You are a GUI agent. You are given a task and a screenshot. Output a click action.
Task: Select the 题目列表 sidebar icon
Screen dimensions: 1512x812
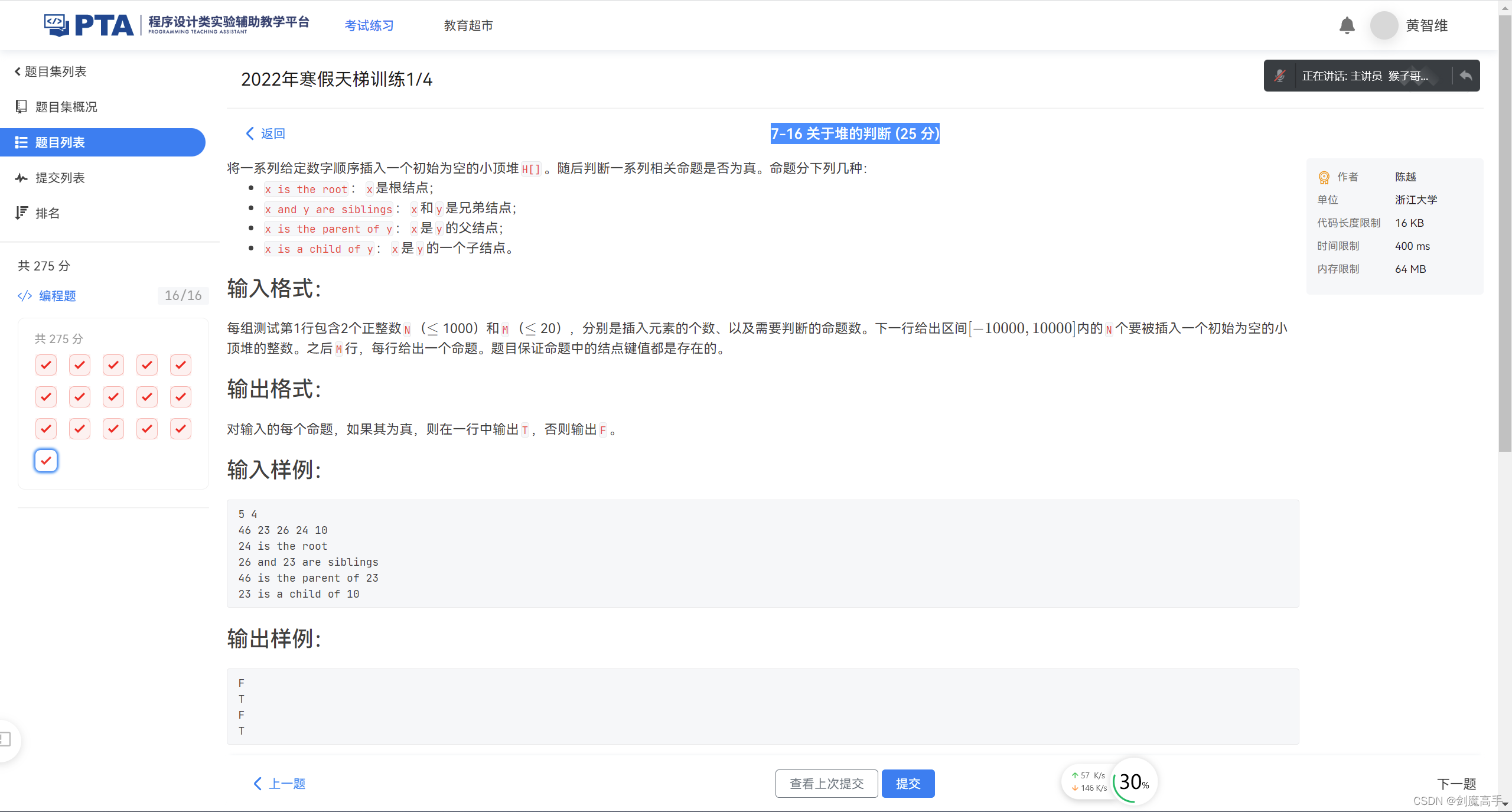click(x=21, y=142)
